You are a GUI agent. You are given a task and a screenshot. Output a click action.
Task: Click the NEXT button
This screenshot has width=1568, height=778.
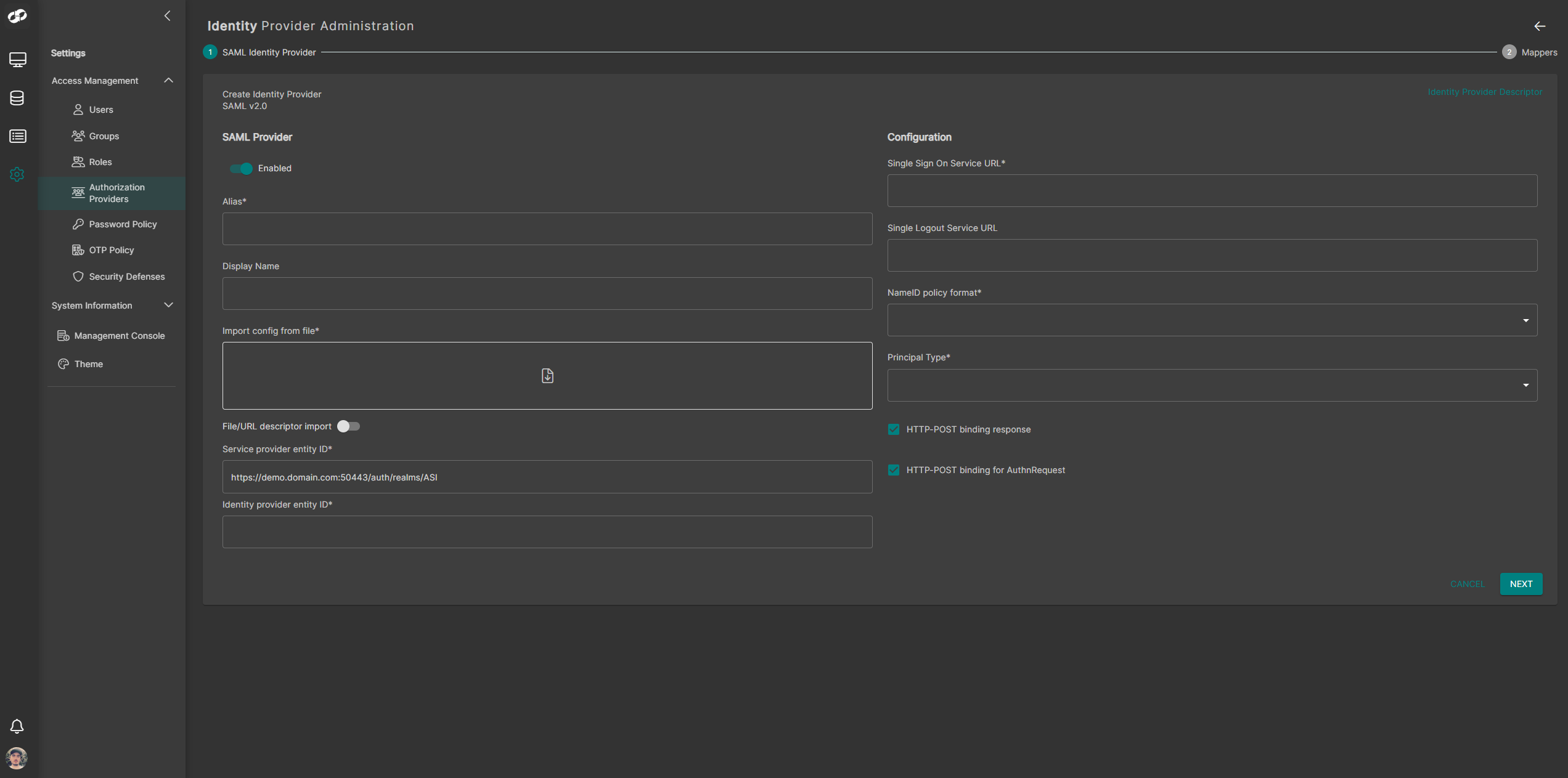1521,584
